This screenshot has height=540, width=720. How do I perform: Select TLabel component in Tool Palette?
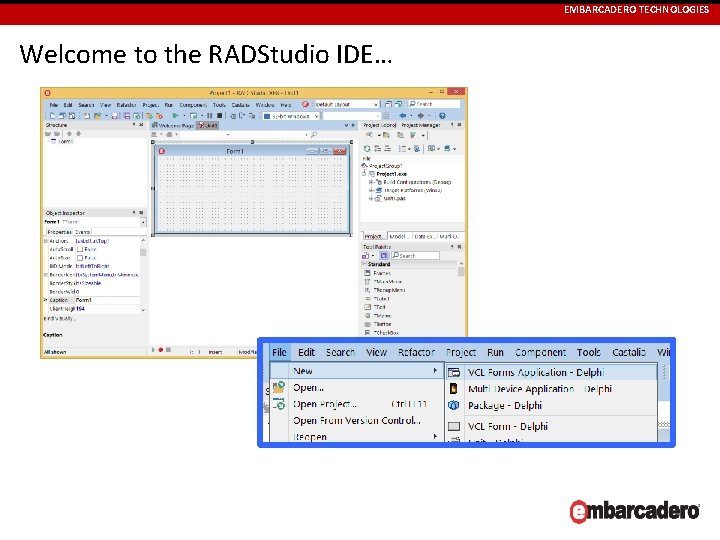[x=377, y=298]
